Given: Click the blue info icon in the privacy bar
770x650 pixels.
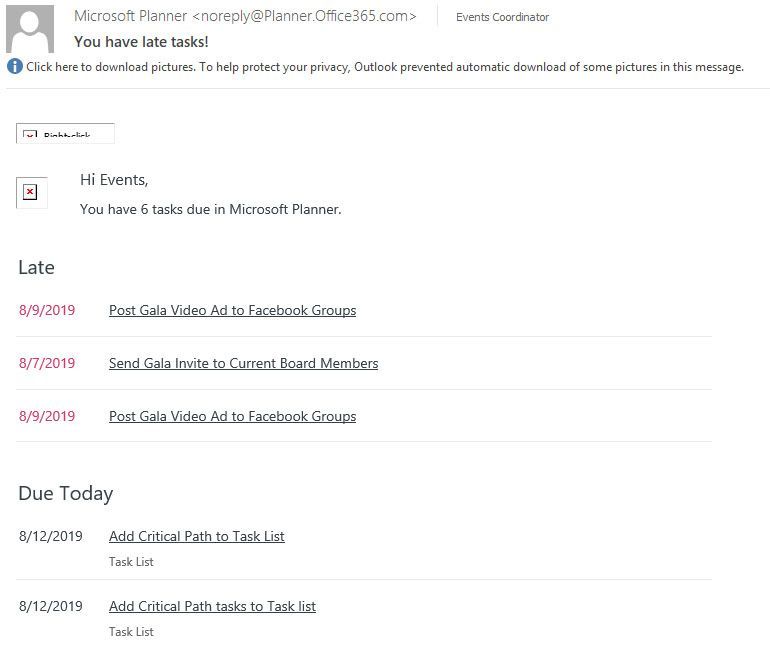Looking at the screenshot, I should [15, 66].
